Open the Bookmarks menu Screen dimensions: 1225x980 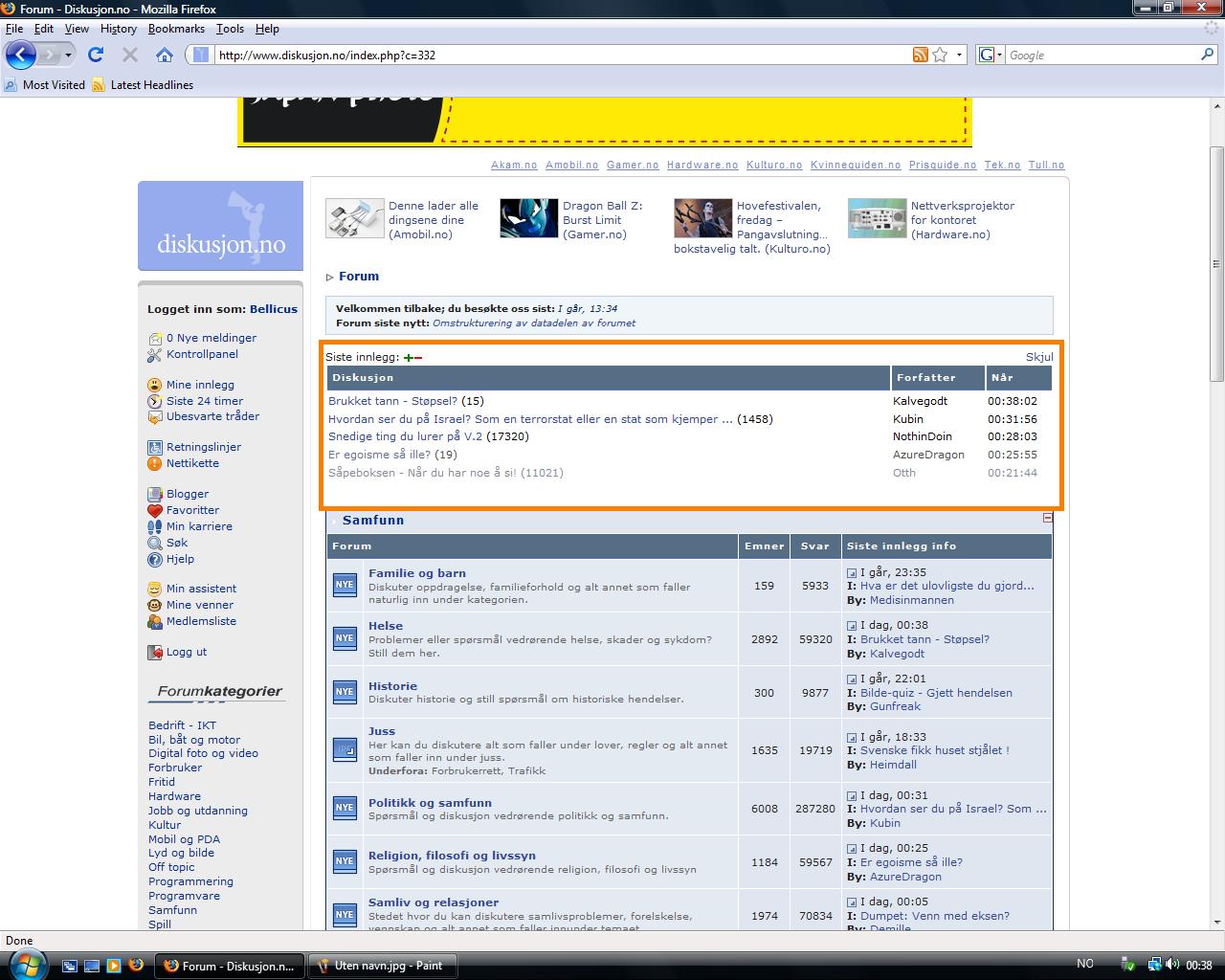coord(176,29)
